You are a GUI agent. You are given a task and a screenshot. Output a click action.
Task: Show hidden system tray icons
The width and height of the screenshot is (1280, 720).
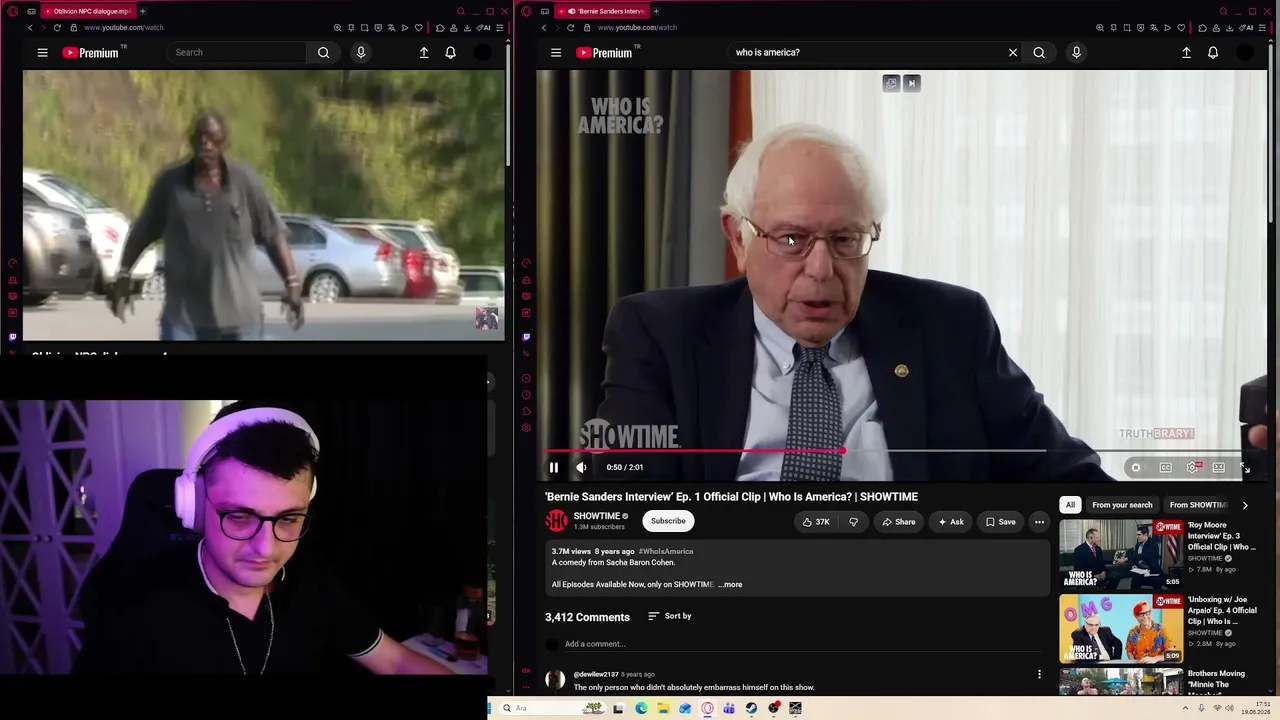(1186, 708)
